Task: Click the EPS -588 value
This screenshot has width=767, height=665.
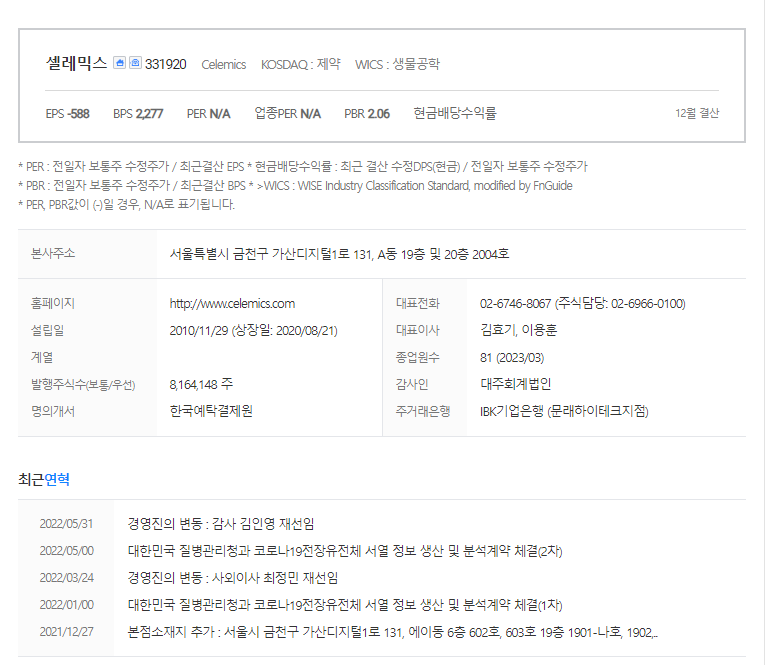Action: click(x=68, y=114)
